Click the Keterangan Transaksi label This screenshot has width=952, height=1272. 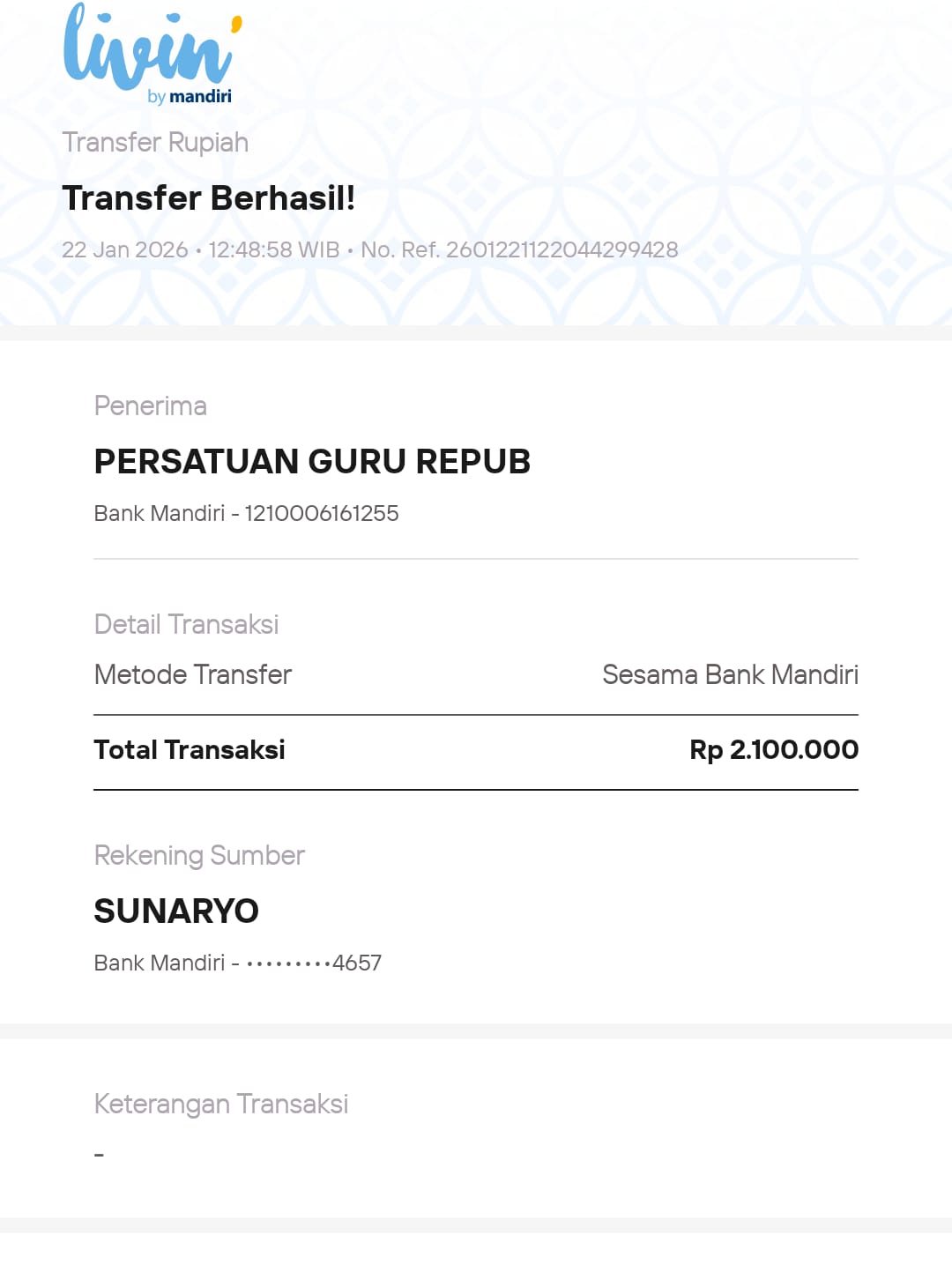coord(220,1104)
